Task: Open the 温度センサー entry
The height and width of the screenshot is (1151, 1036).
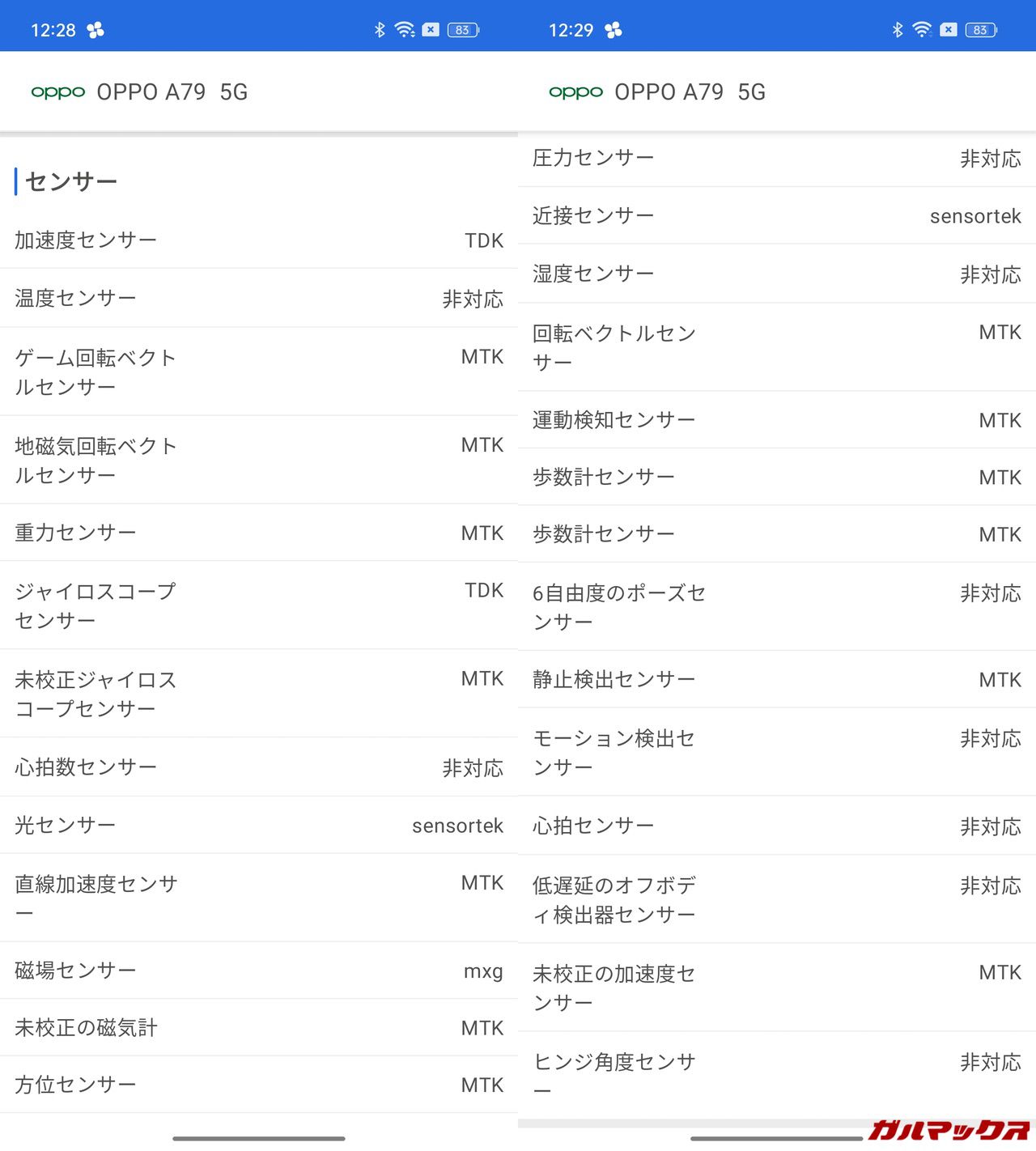Action: pos(259,299)
